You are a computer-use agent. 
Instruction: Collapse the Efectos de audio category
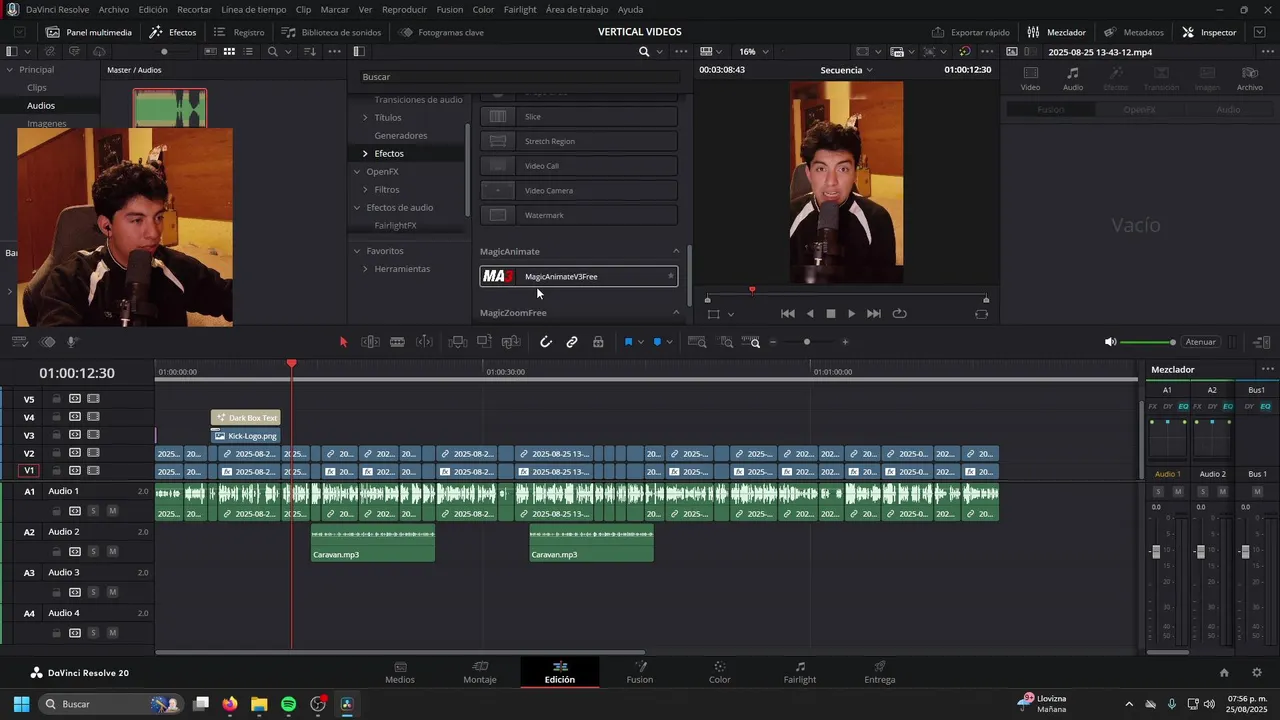point(357,208)
